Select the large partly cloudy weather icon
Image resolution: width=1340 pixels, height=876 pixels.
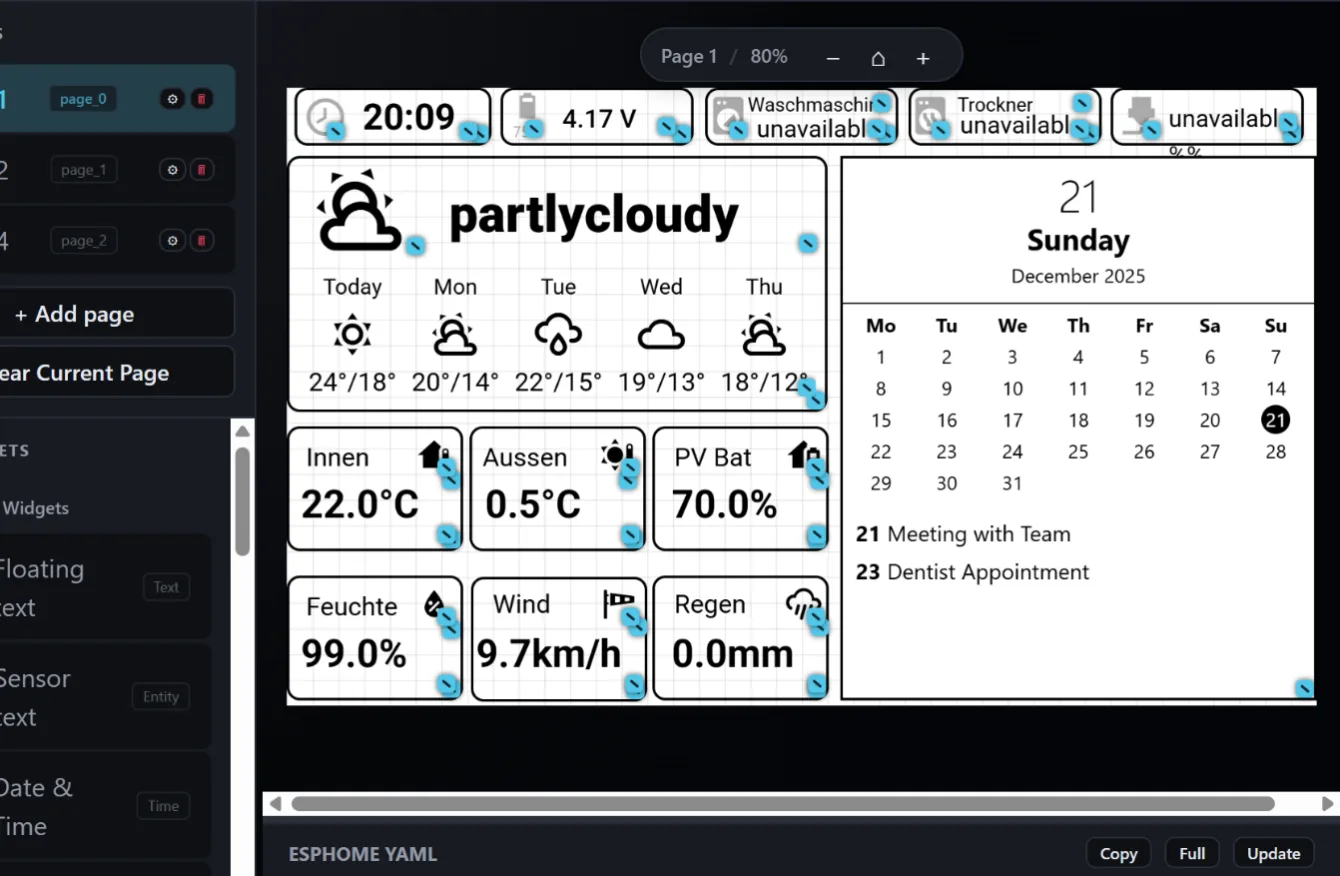coord(355,213)
